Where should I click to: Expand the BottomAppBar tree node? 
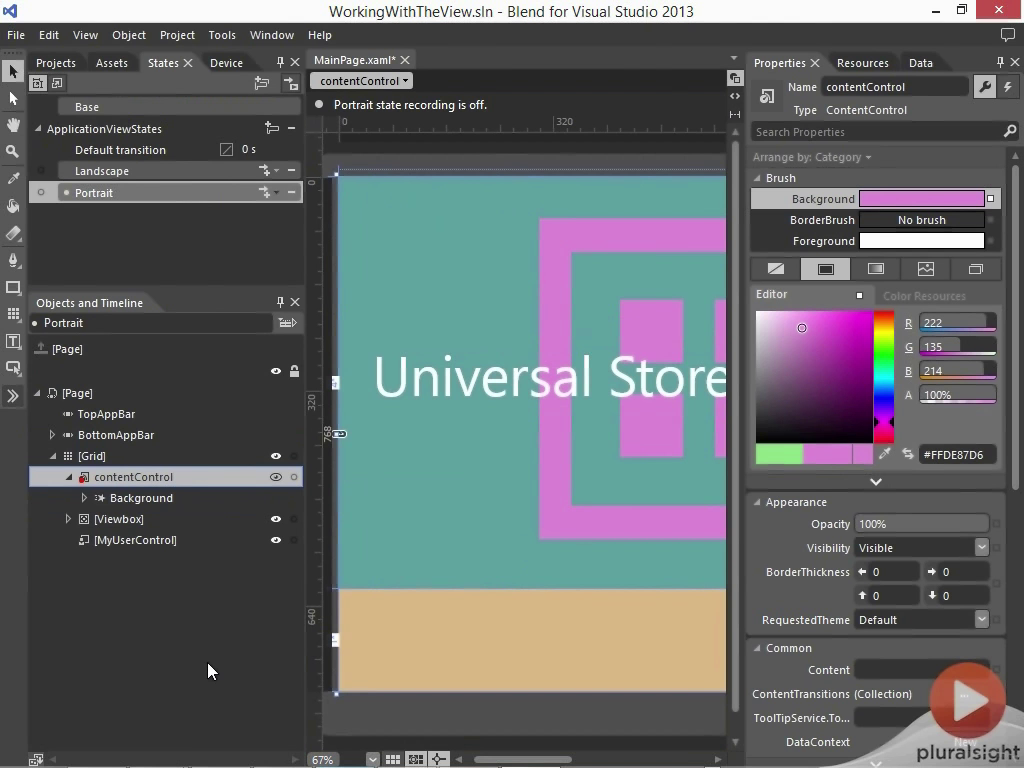tap(52, 435)
